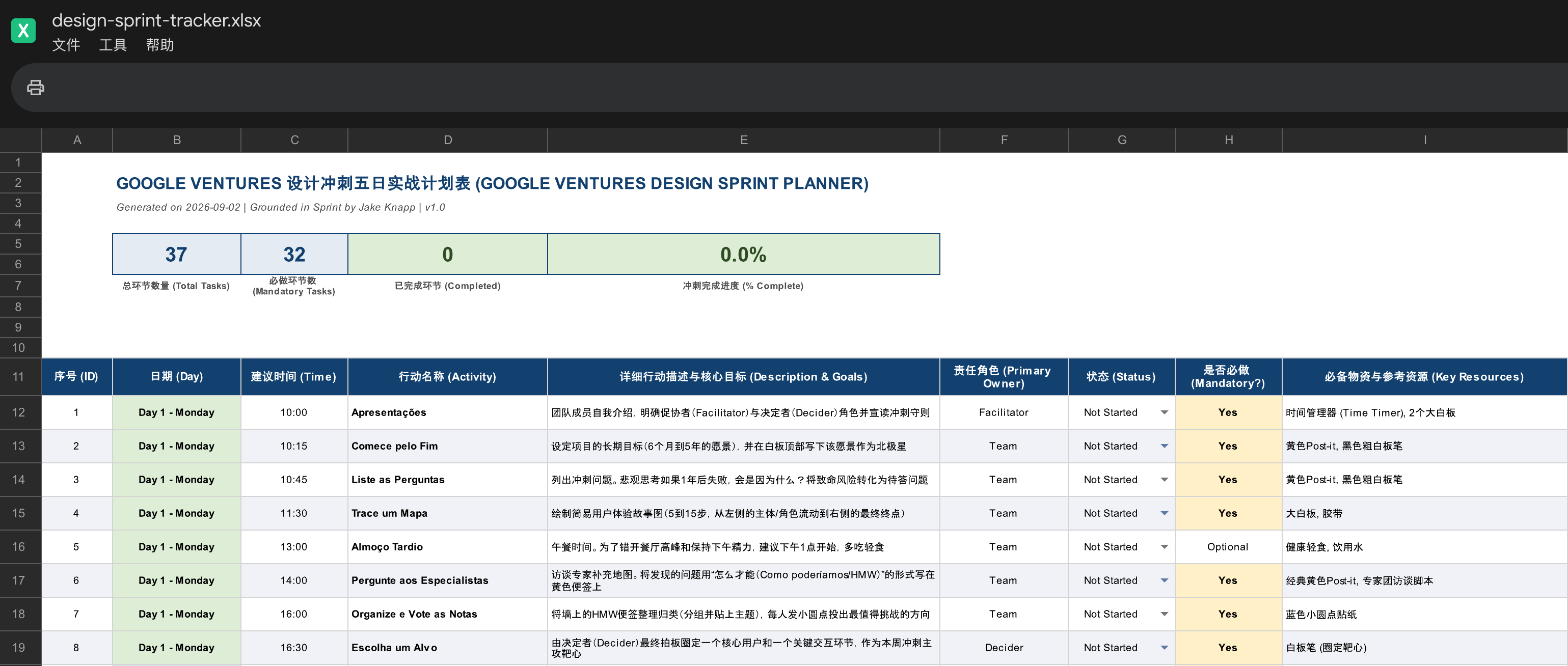Open Status dropdown for Liste as Perguntas row

pos(1164,479)
